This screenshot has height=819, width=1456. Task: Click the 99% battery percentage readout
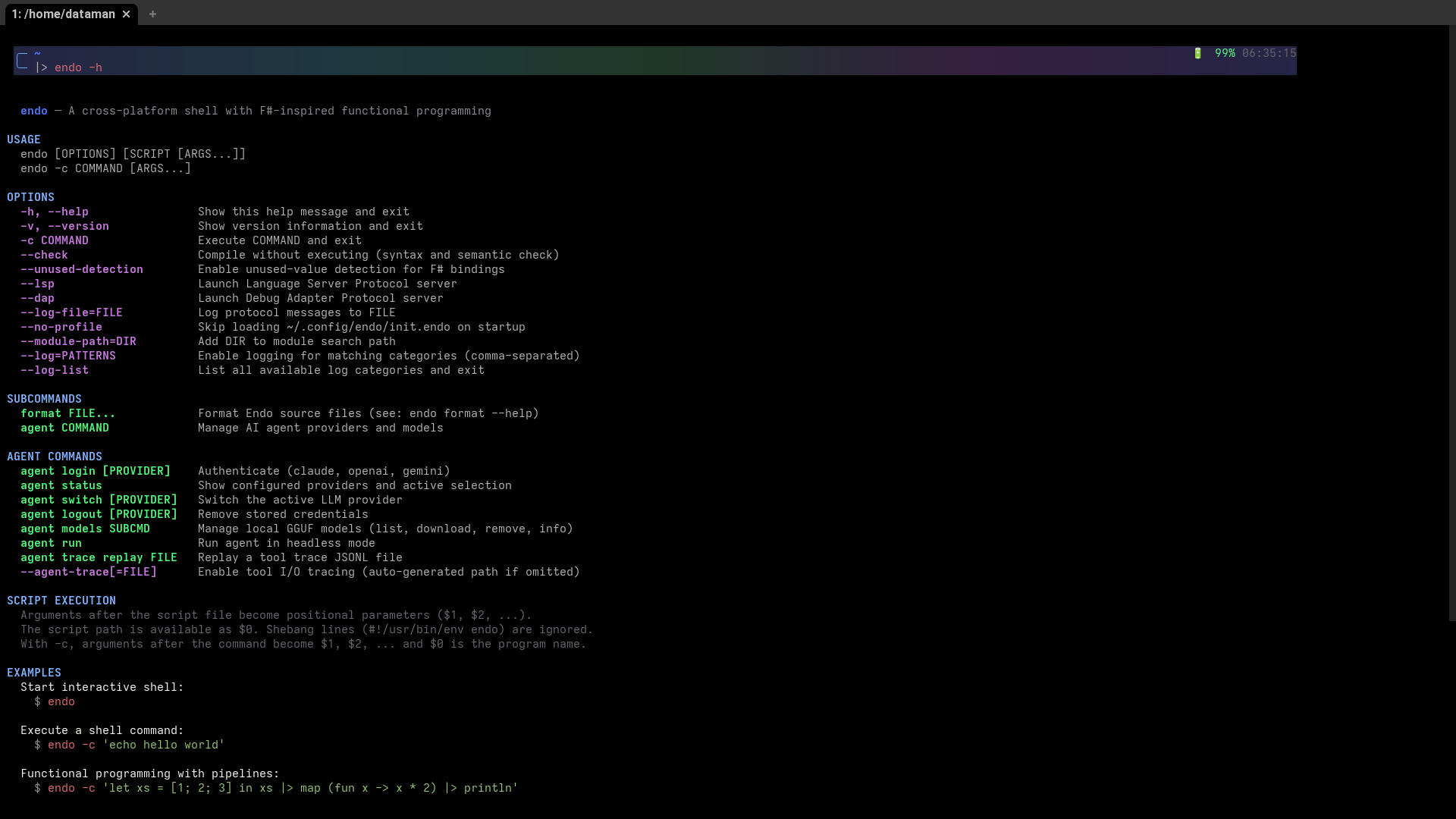[x=1225, y=53]
